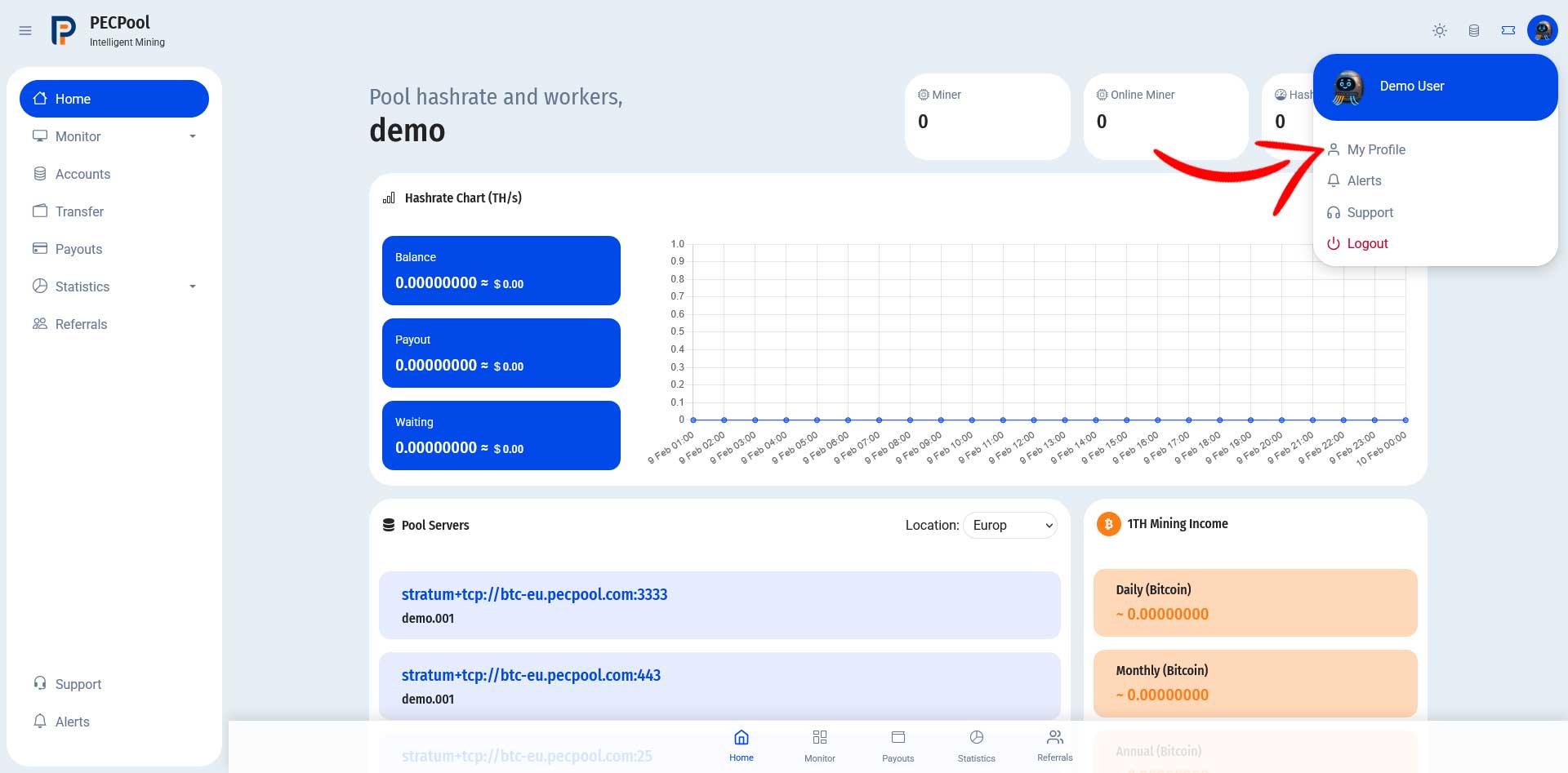1568x773 pixels.
Task: Open Referrals in bottom navigation bar
Action: (x=1055, y=746)
